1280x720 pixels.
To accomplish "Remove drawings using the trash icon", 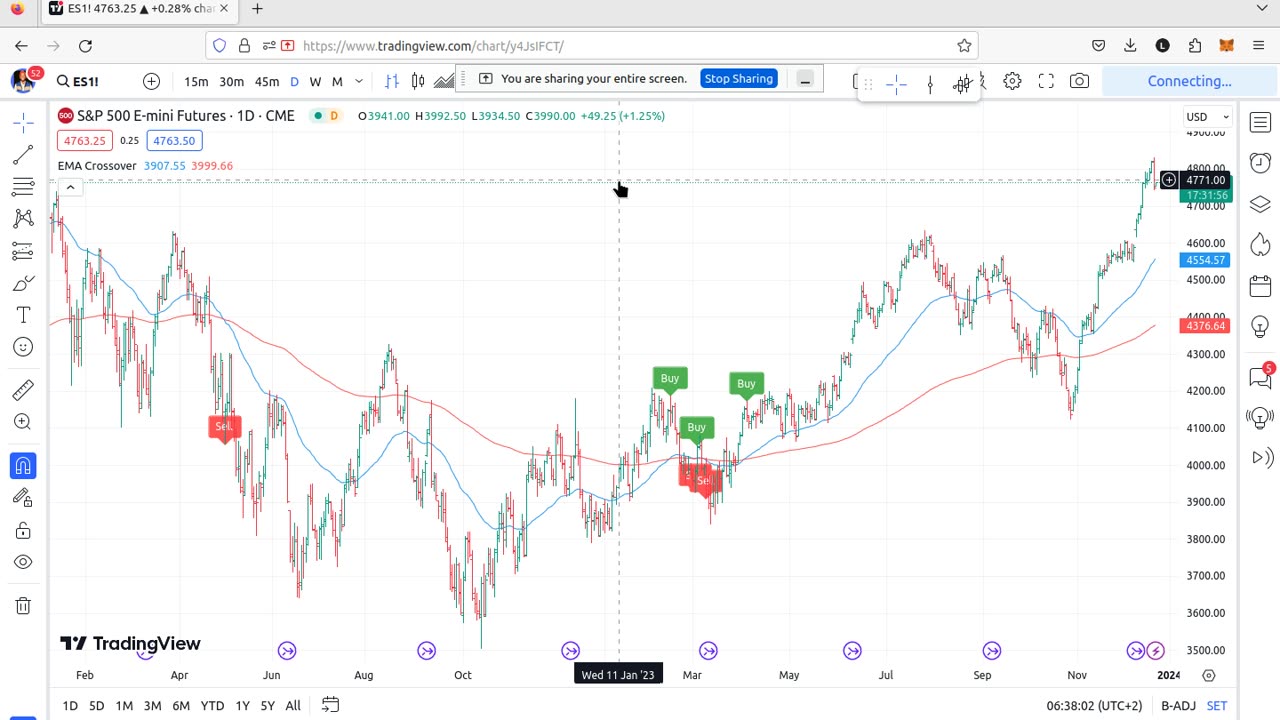I will click(24, 606).
